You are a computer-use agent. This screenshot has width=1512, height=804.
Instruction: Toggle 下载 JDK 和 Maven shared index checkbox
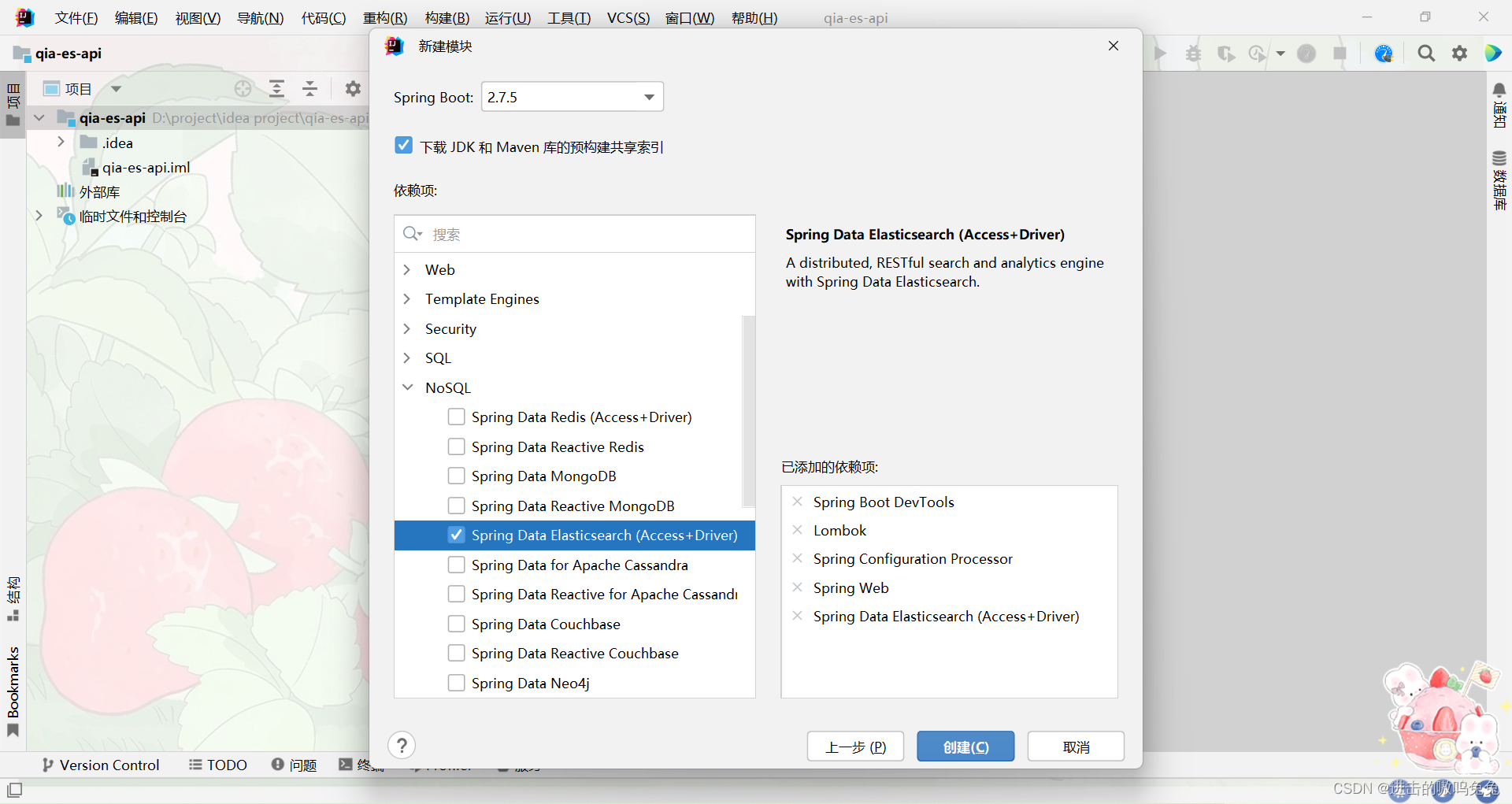403,146
